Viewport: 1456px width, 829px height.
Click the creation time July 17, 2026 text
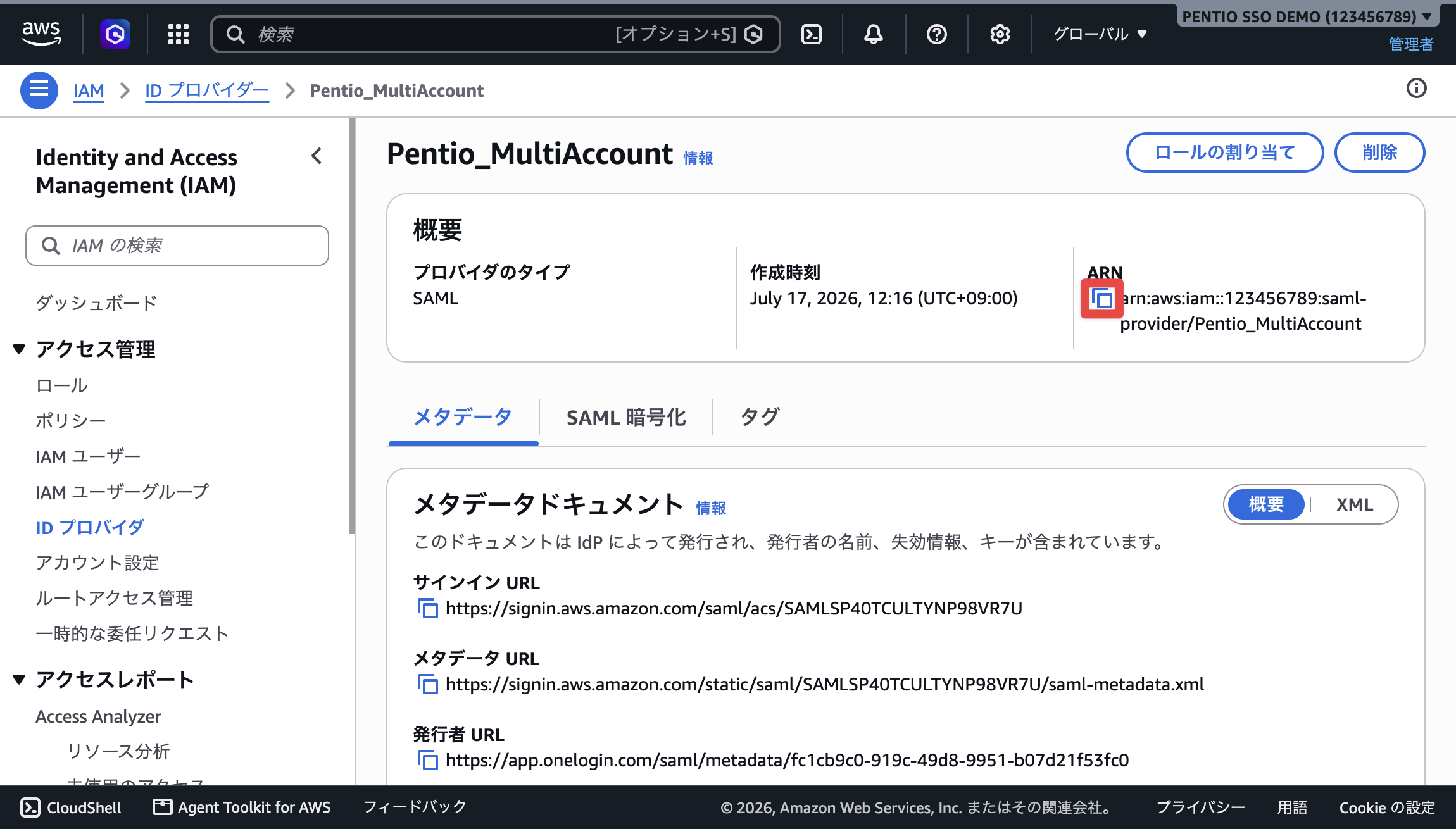(884, 298)
